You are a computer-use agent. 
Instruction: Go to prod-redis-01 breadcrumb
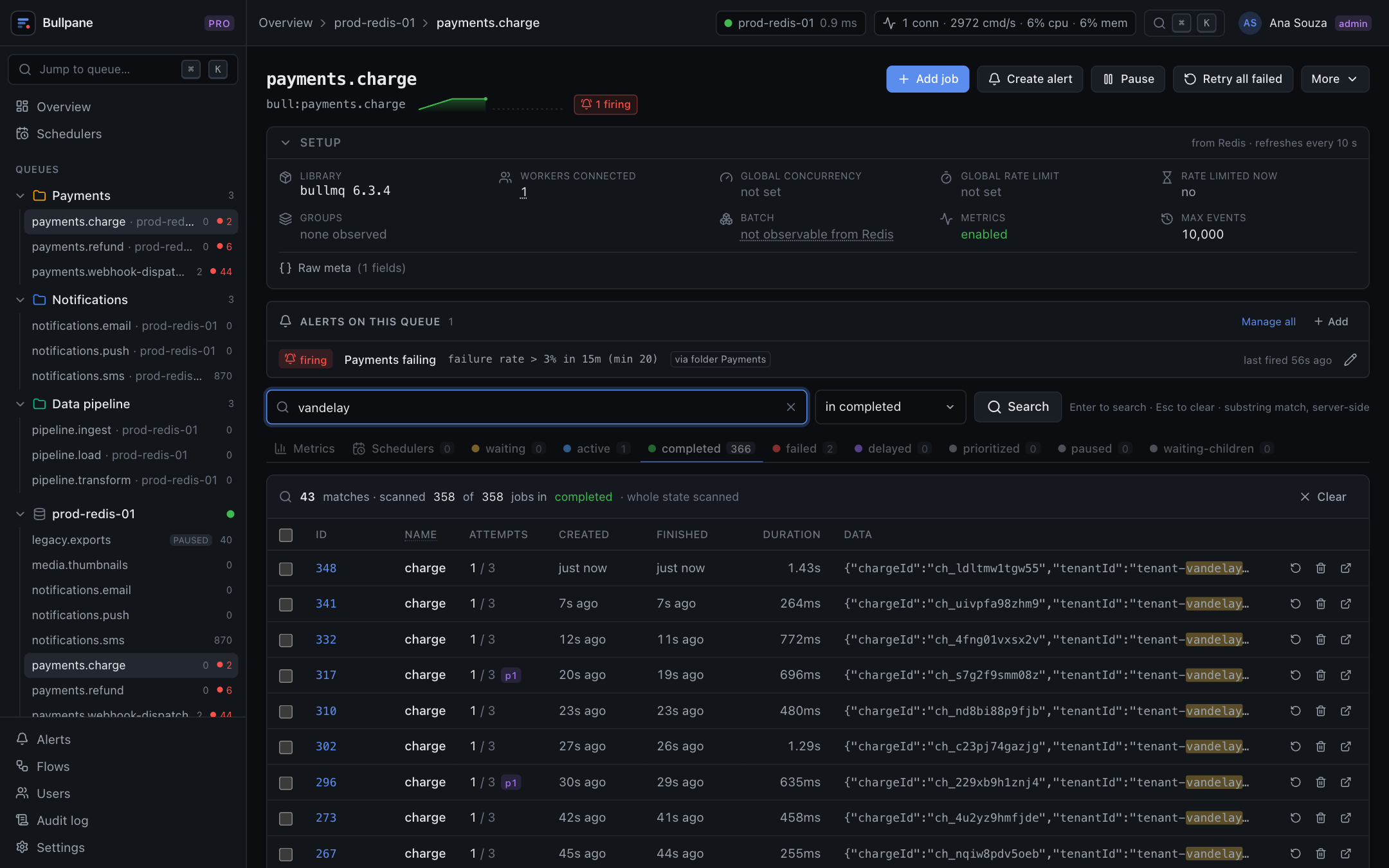point(374,23)
